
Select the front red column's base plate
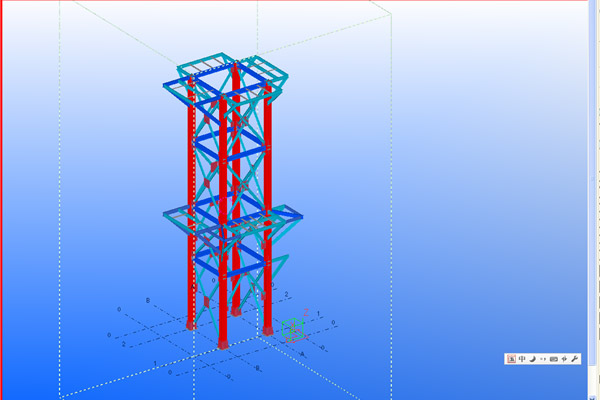[224, 342]
